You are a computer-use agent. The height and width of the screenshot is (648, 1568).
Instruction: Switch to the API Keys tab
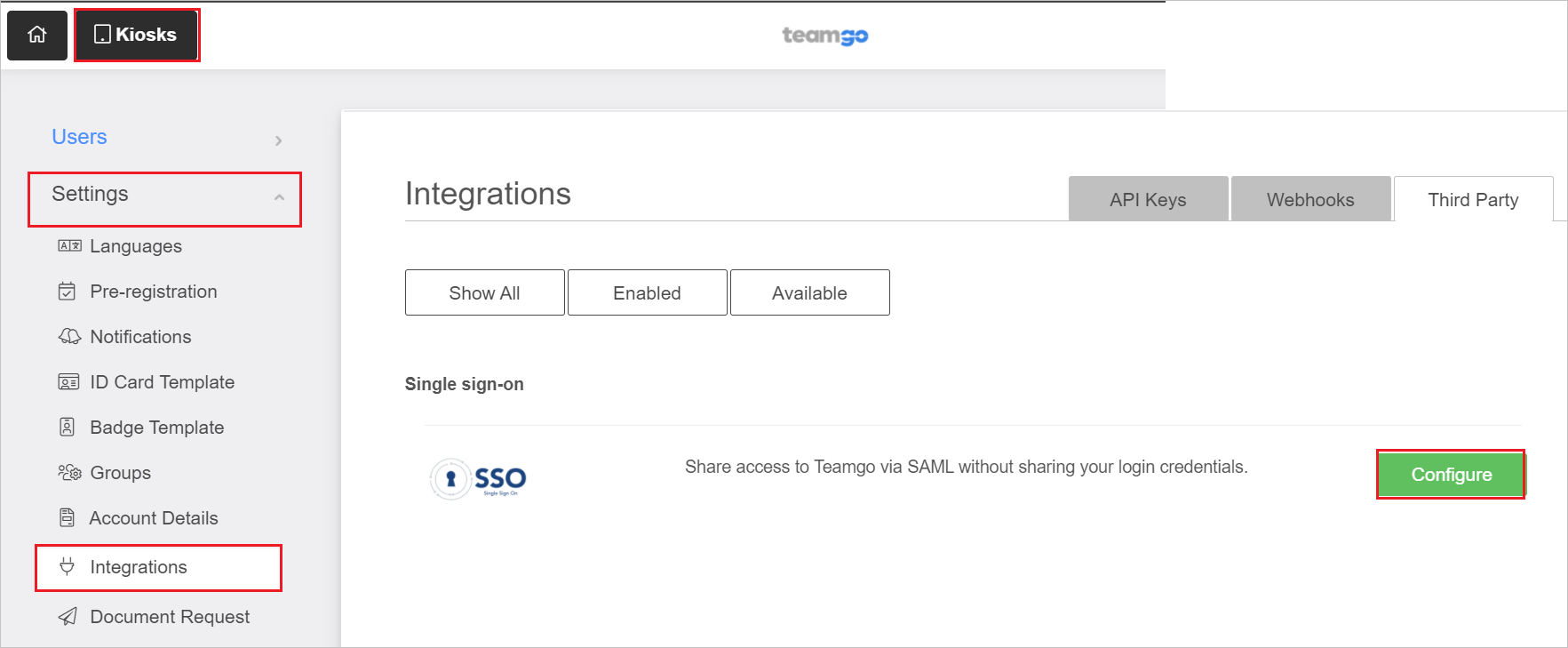(x=1148, y=199)
